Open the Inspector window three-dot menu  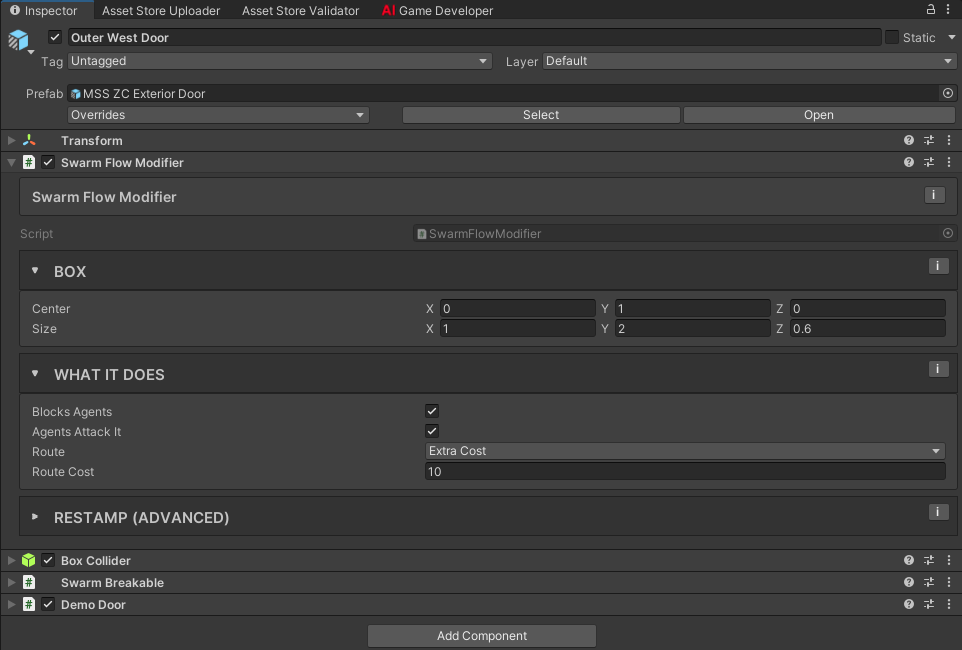[x=949, y=9]
